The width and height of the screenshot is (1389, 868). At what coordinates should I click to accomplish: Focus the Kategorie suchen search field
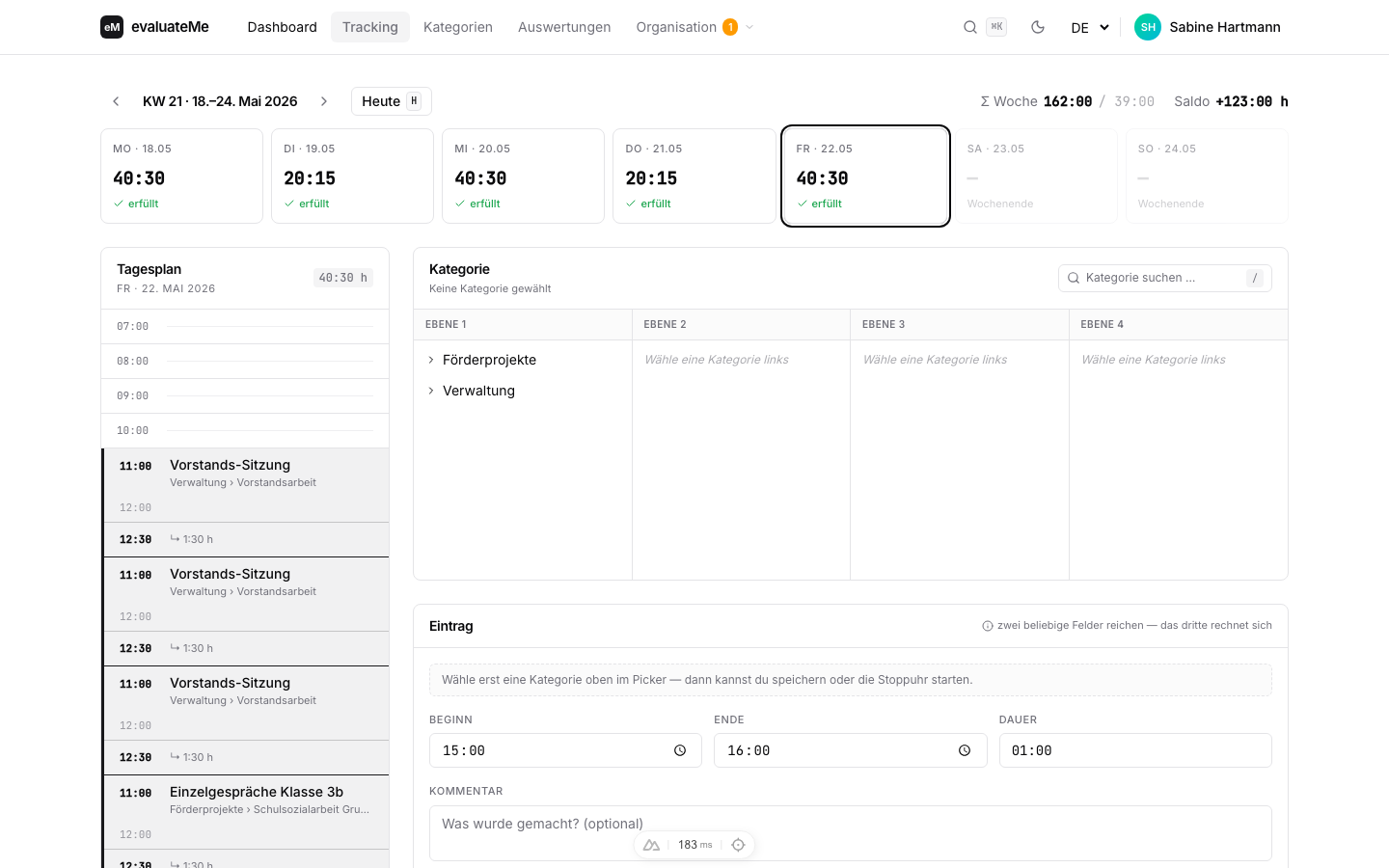1165,278
